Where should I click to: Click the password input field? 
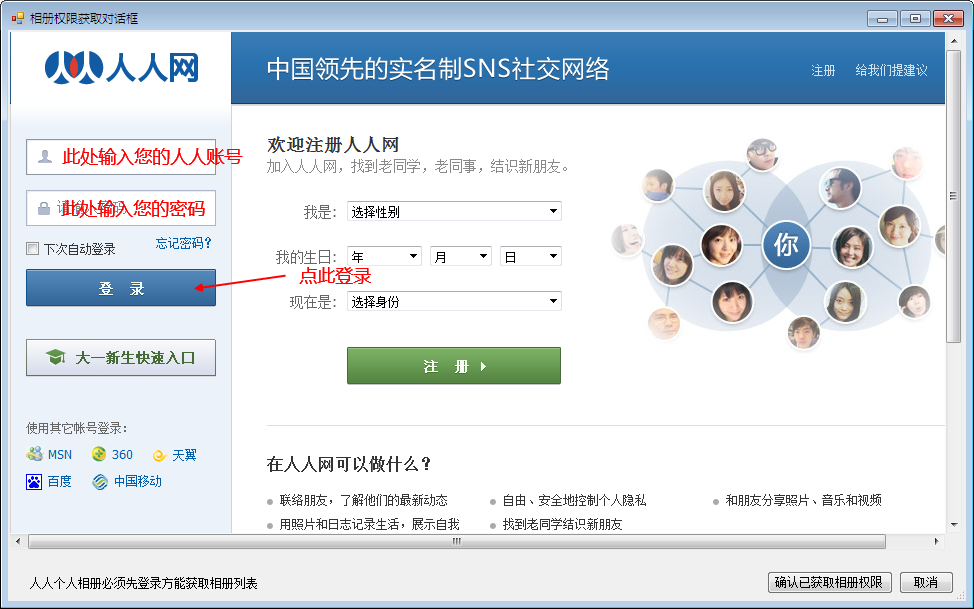pos(121,208)
